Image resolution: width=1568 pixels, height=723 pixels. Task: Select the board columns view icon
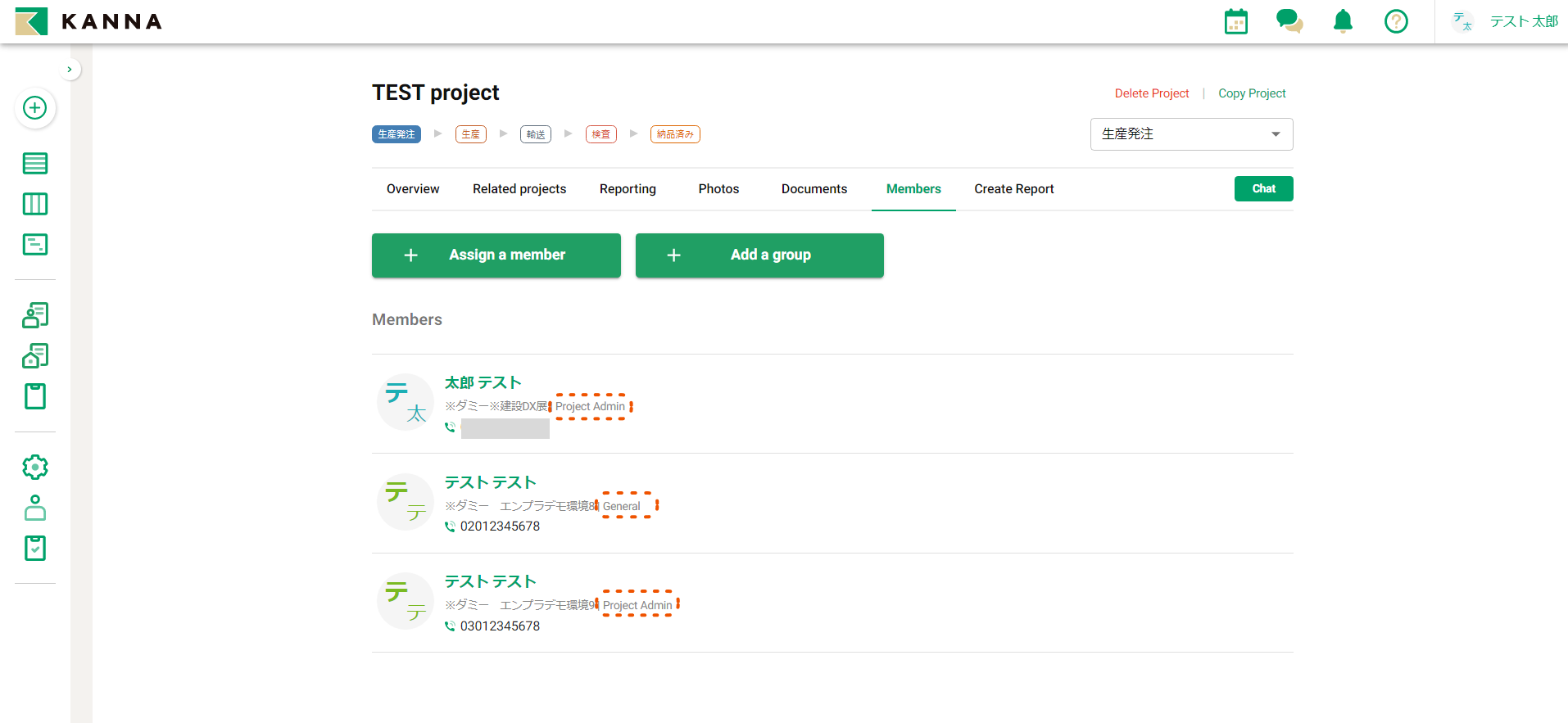pyautogui.click(x=35, y=204)
